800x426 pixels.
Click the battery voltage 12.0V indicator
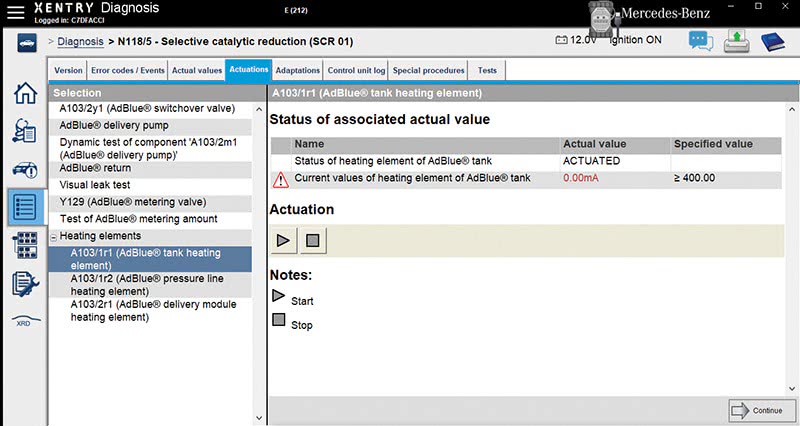pos(576,40)
